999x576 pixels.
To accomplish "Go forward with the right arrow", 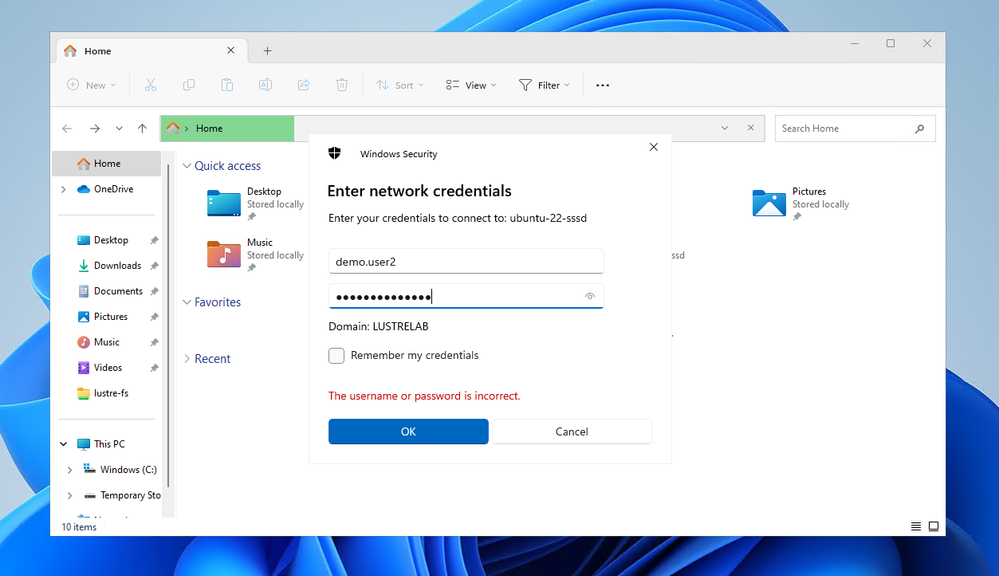I will 95,129.
